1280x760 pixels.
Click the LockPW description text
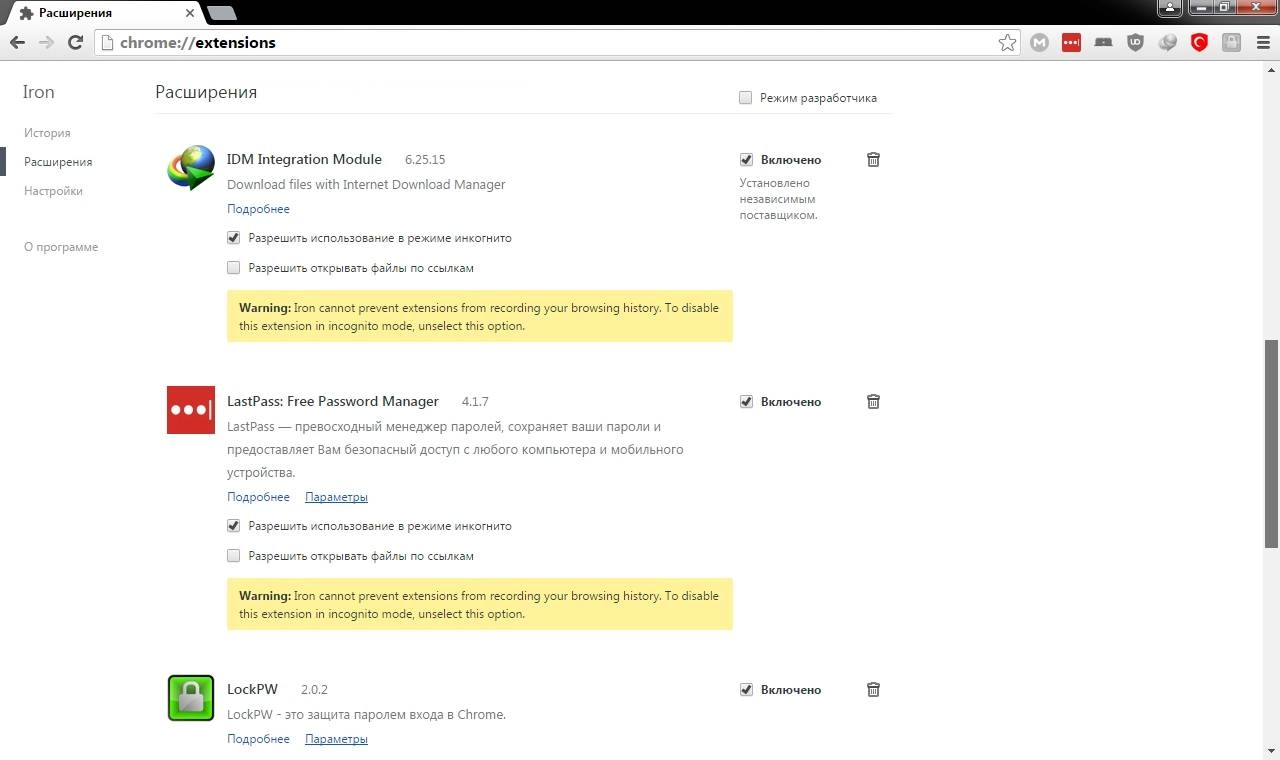tap(366, 715)
